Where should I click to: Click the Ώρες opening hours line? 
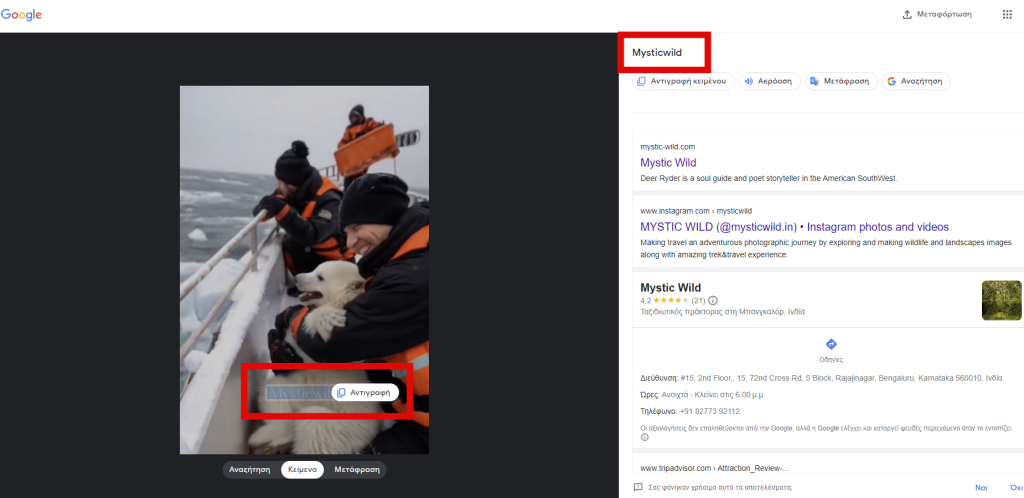[x=702, y=395]
